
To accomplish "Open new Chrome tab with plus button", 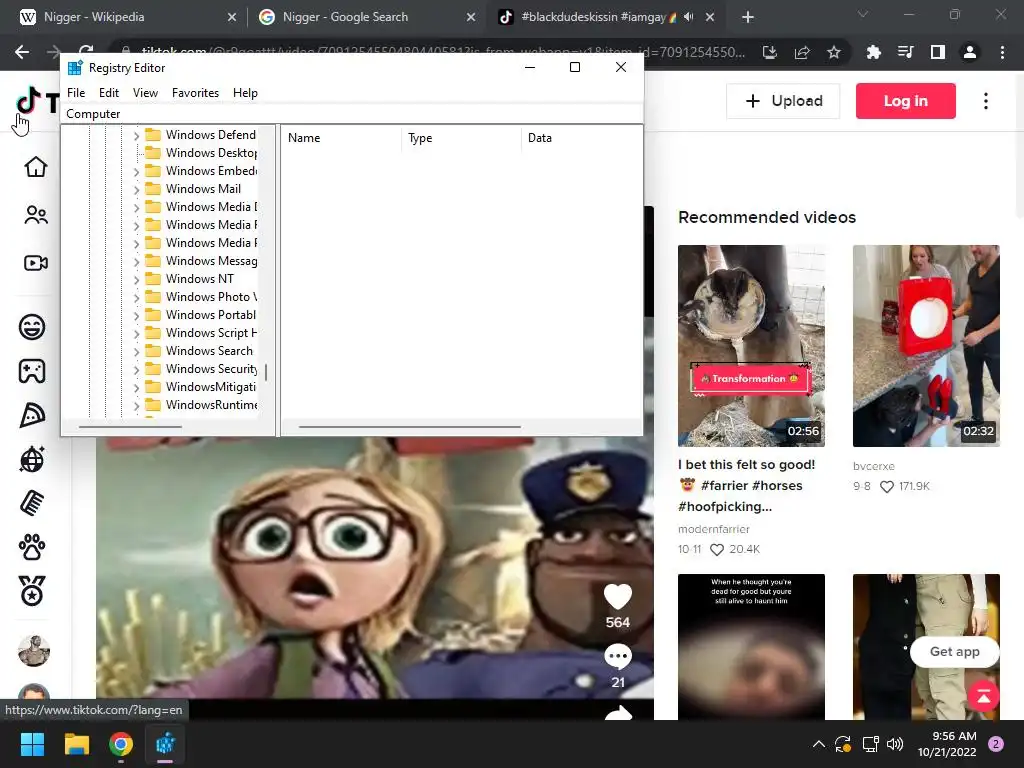I will point(748,17).
